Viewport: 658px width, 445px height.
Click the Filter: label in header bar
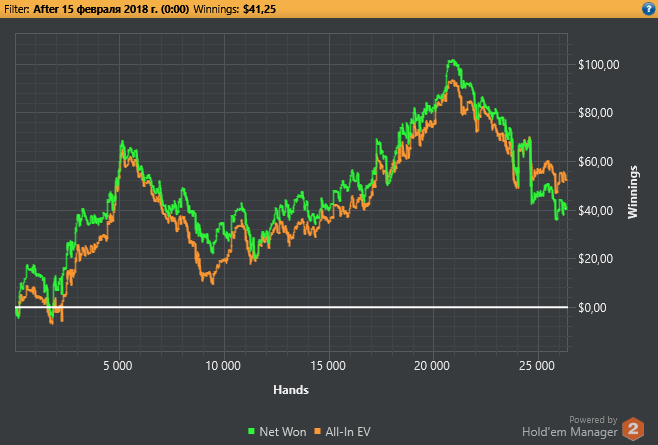coord(17,9)
